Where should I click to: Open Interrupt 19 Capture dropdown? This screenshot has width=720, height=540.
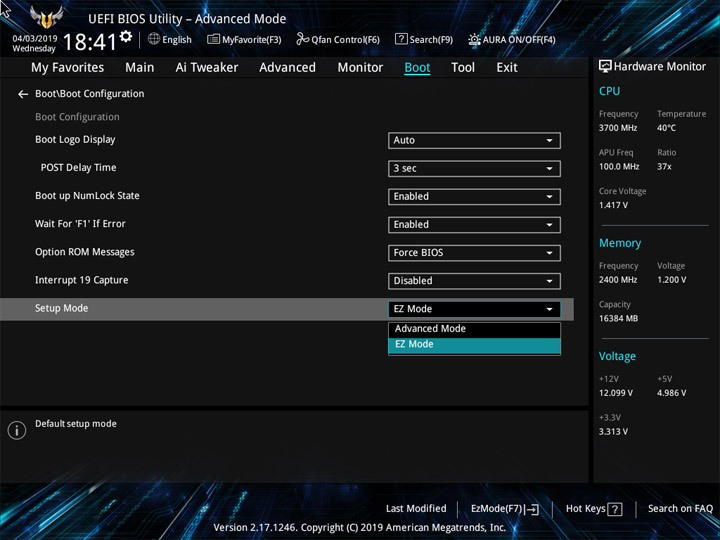point(474,281)
